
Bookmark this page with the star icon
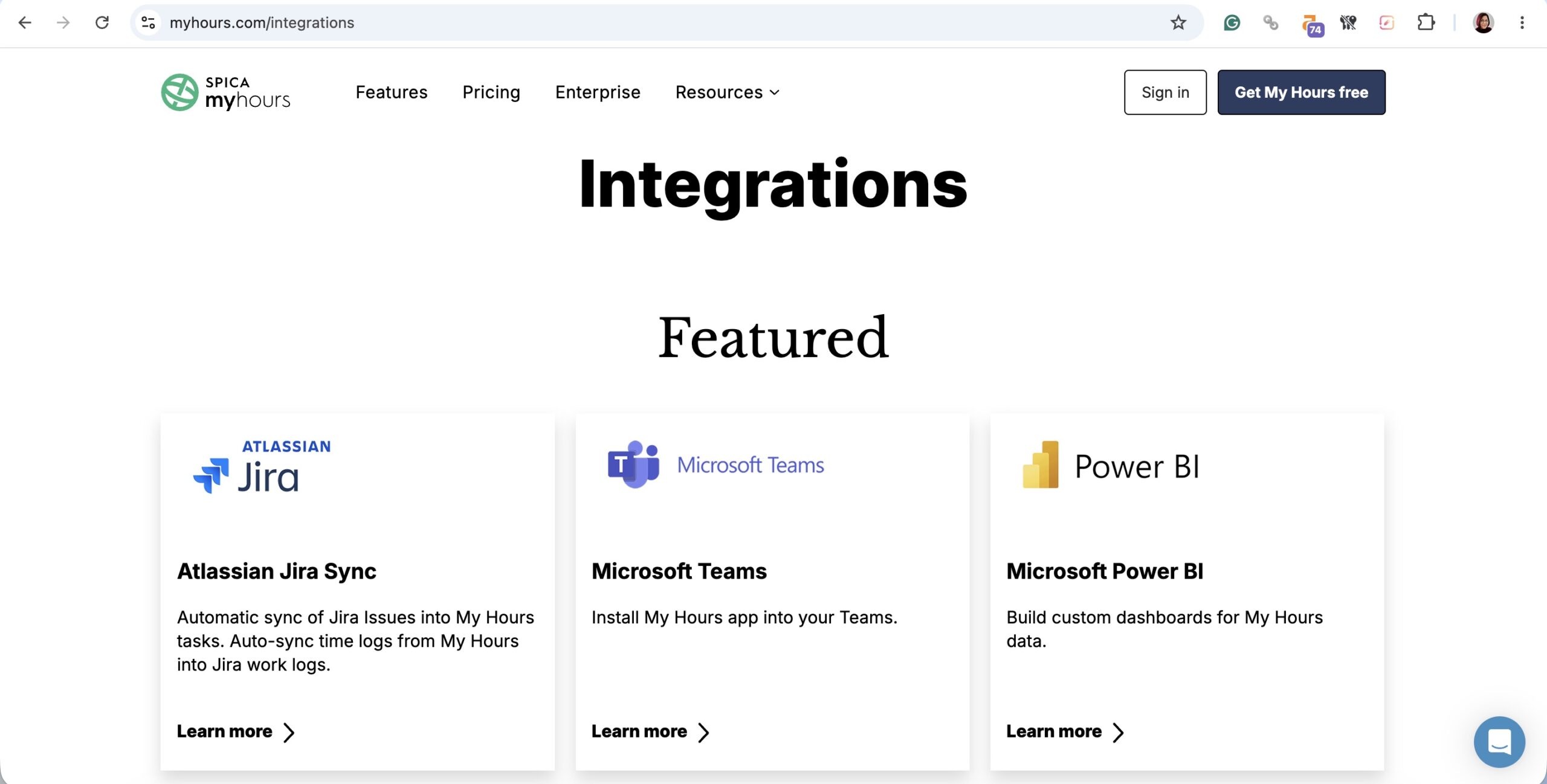[x=1178, y=23]
